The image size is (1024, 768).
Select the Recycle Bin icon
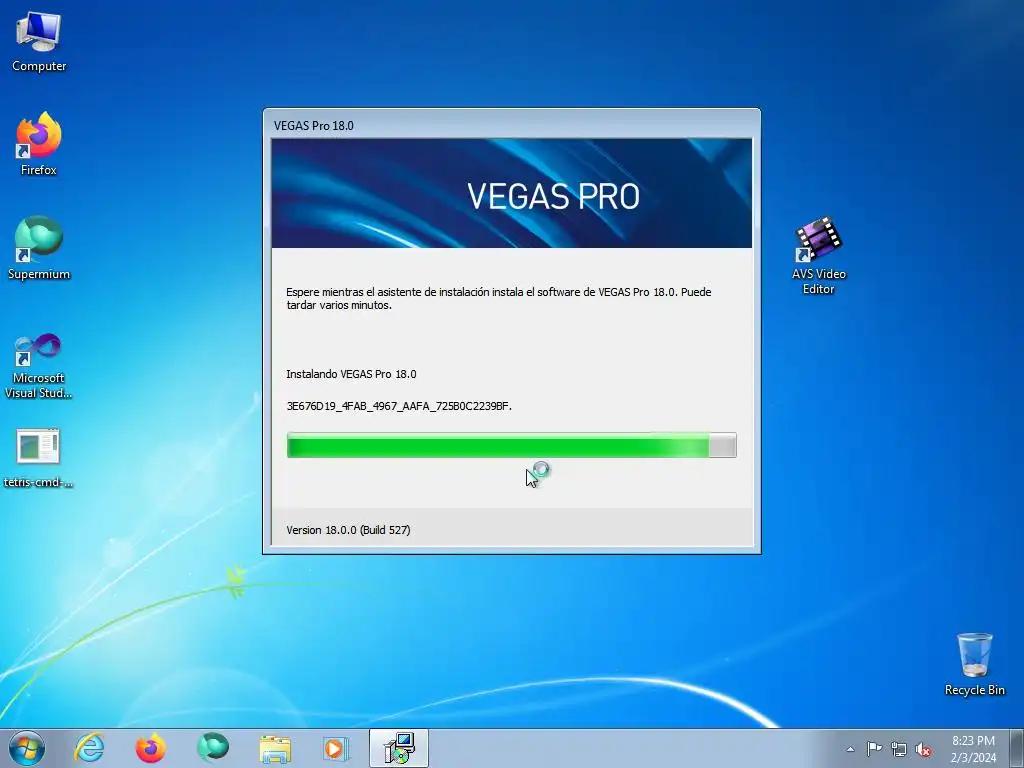tap(974, 664)
